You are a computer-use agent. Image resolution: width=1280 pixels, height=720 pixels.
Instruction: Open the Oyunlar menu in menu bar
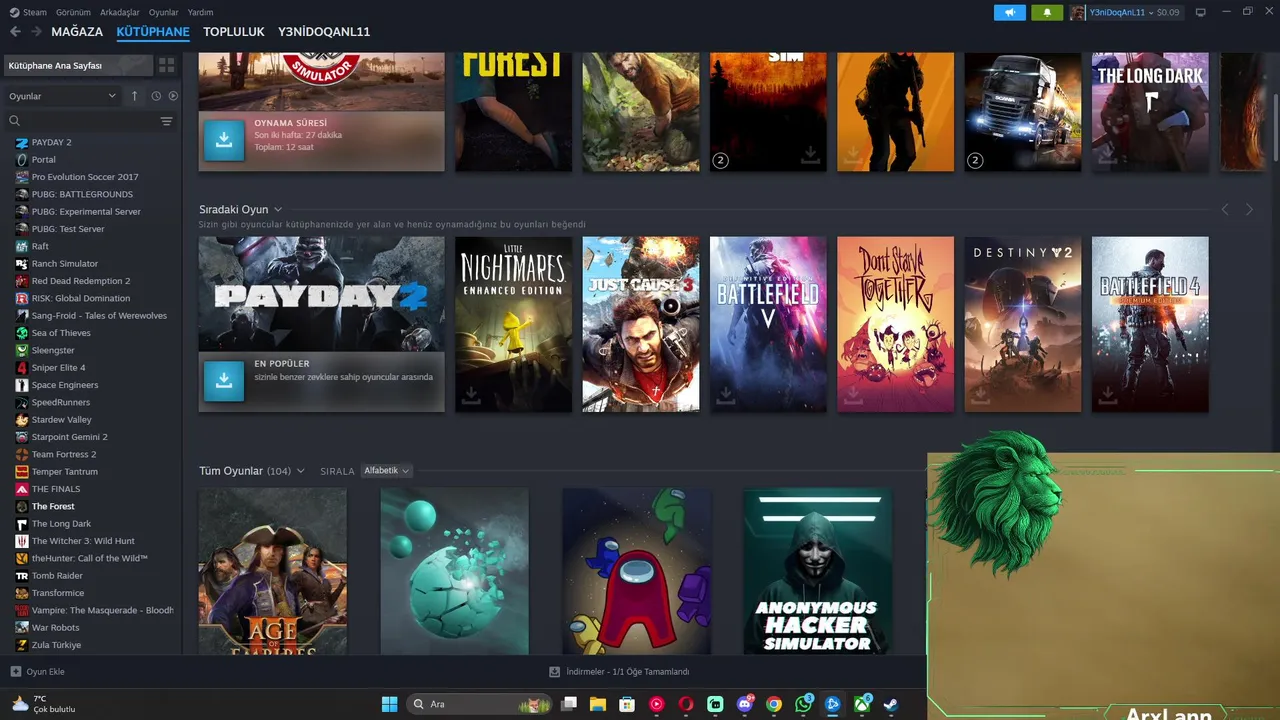tap(164, 12)
